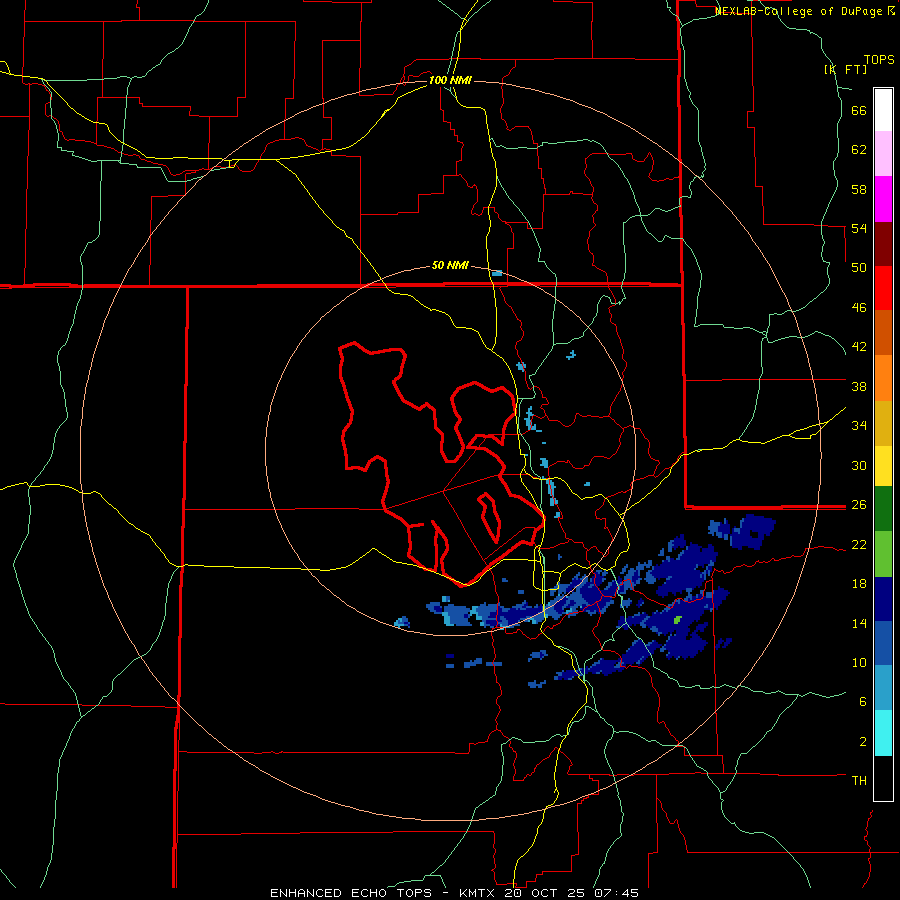Viewport: 900px width, 900px height.
Task: Click the '100 NMI' range ring label
Action: pos(450,80)
